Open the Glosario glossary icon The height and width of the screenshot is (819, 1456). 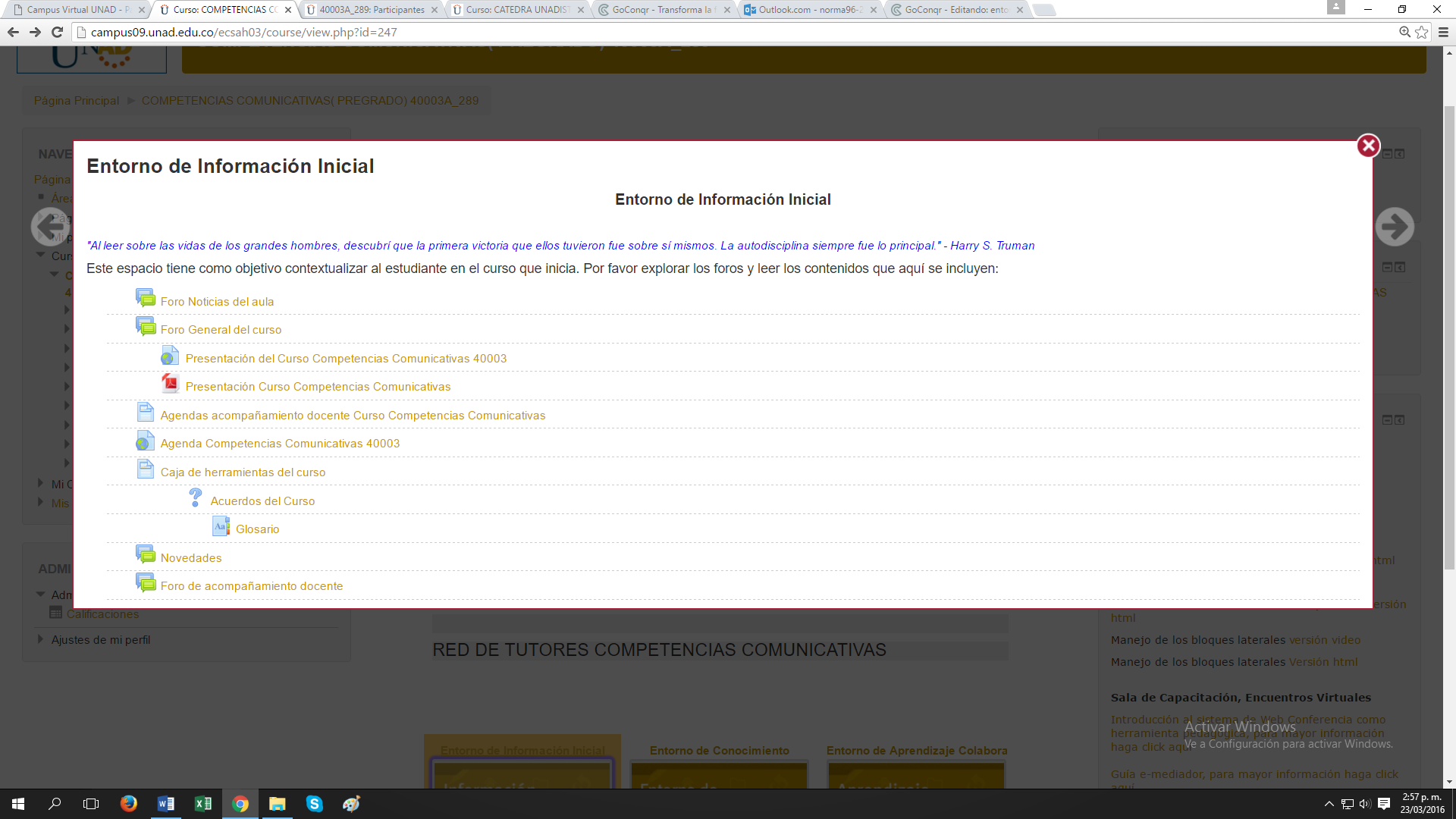[x=221, y=526]
